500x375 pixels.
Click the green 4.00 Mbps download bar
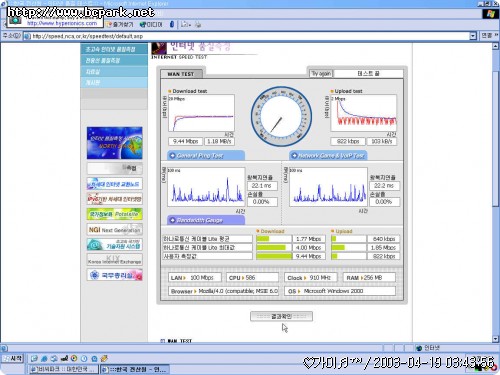(271, 248)
